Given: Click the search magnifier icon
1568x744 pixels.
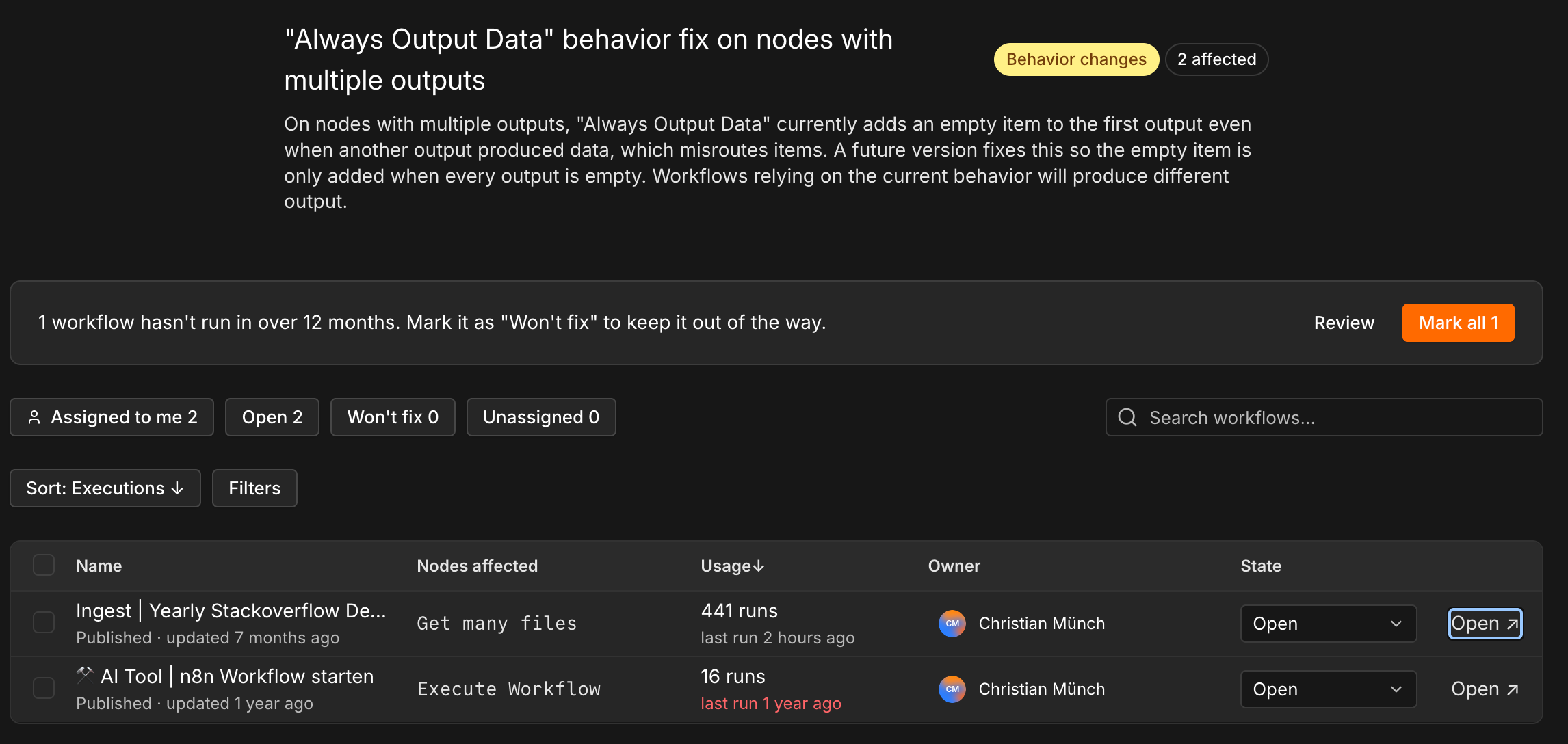Looking at the screenshot, I should click(x=1127, y=417).
